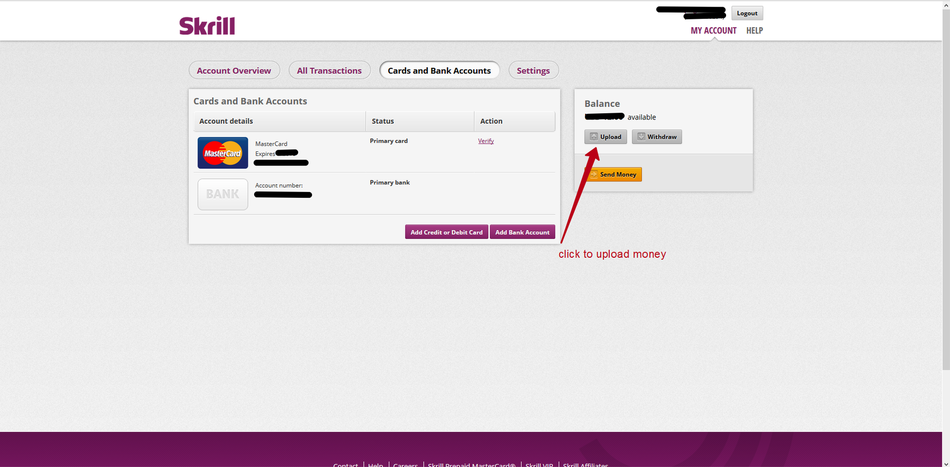Click the 'Account number:' label
Image resolution: width=950 pixels, height=467 pixels.
(279, 185)
